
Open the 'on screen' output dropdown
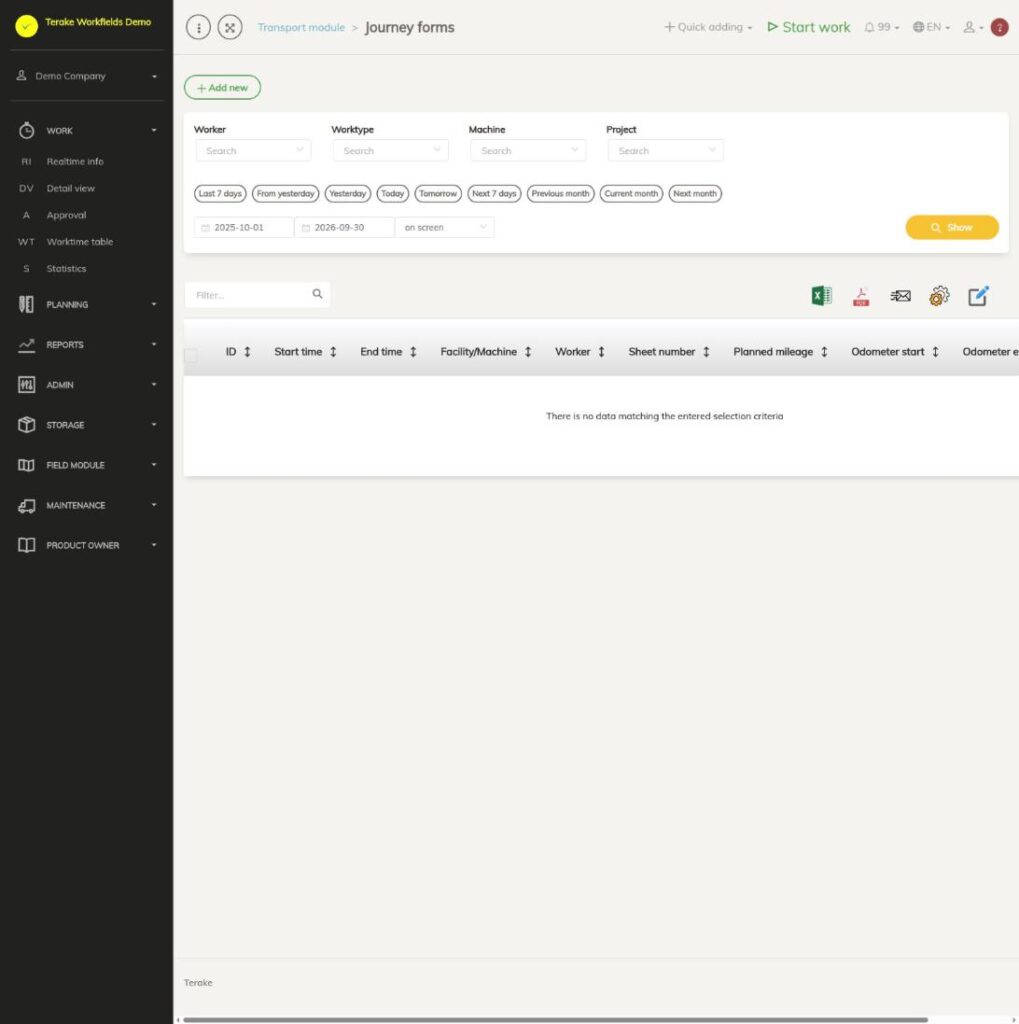point(445,227)
